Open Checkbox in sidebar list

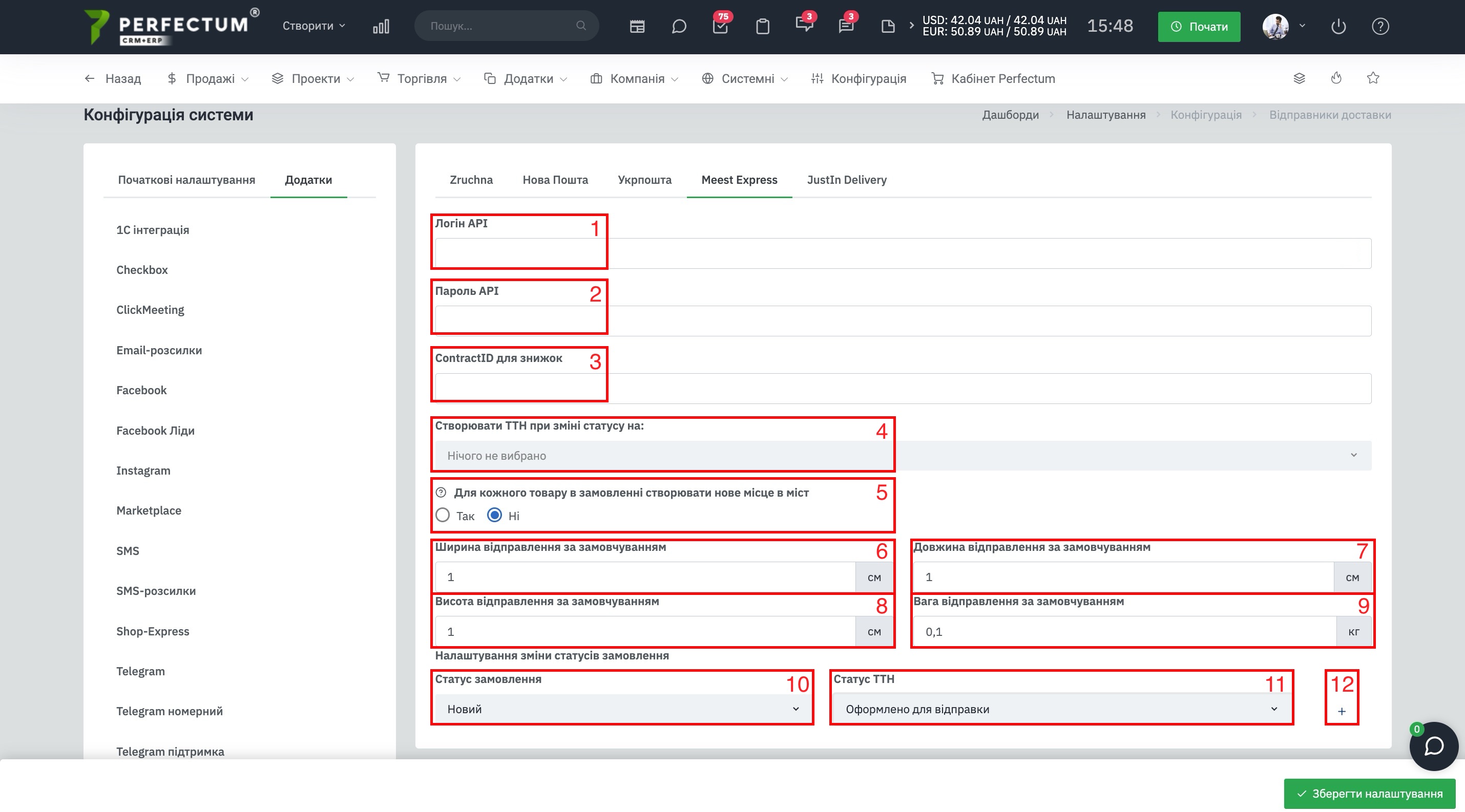[x=142, y=269]
